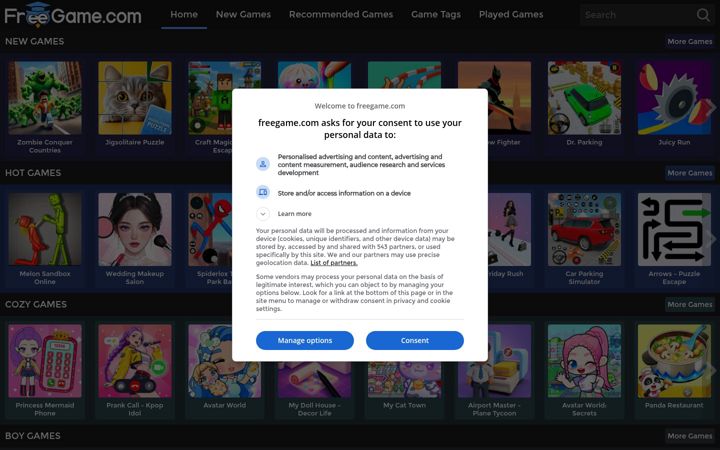Click 'Welcome to freegame.com' dialog text

click(x=360, y=106)
